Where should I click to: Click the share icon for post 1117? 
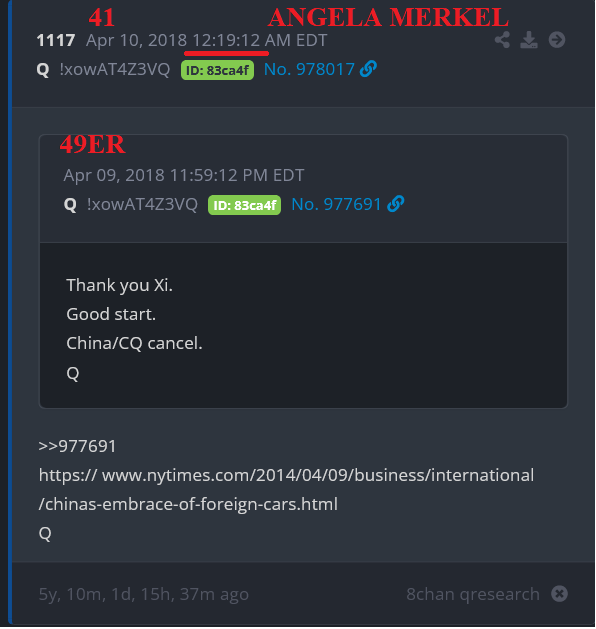point(502,40)
